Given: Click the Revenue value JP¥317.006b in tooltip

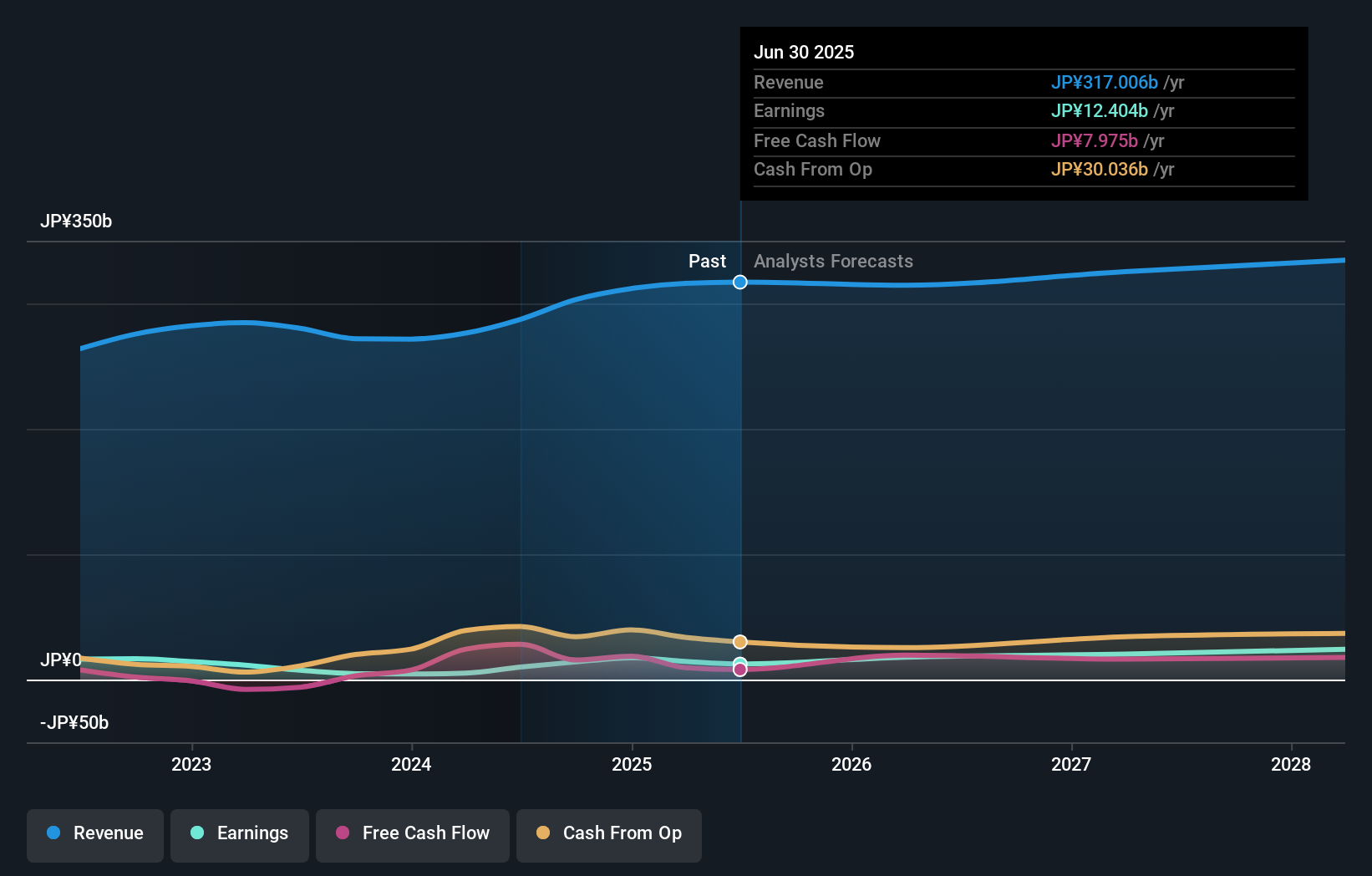Looking at the screenshot, I should click(1105, 83).
